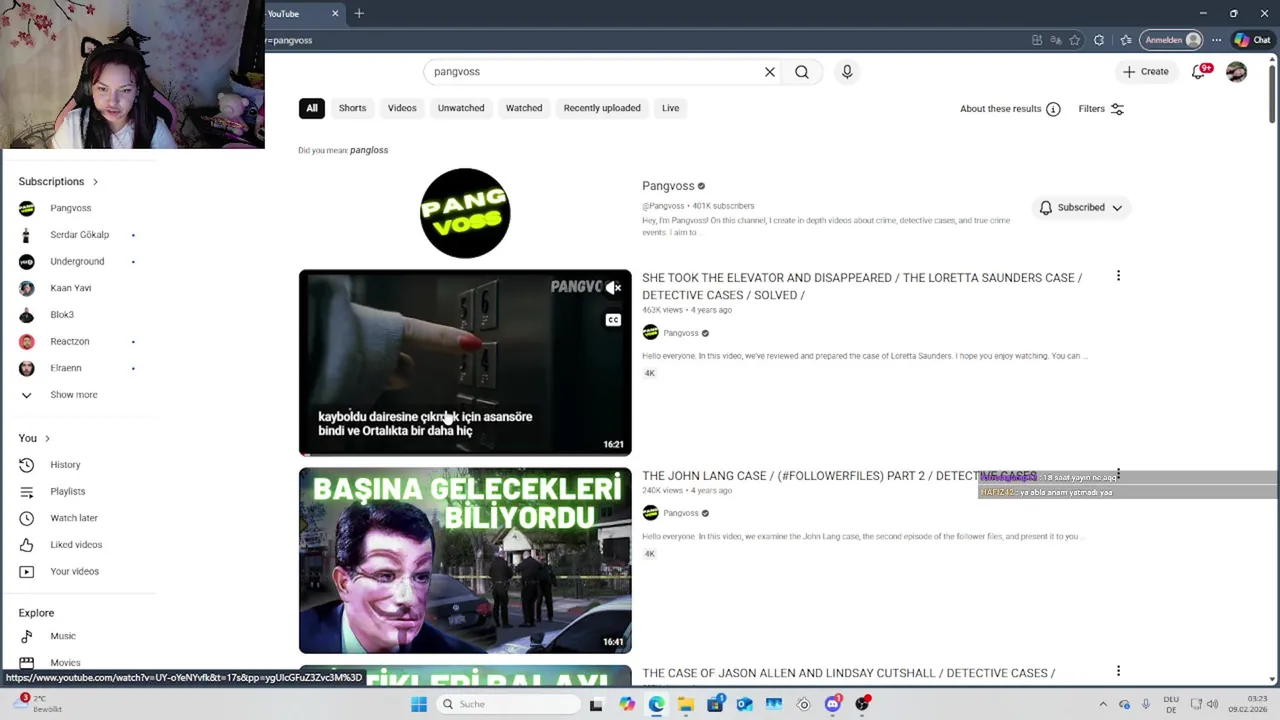1280x720 pixels.
Task: Click the Anmelden sign-in button
Action: pyautogui.click(x=1172, y=40)
